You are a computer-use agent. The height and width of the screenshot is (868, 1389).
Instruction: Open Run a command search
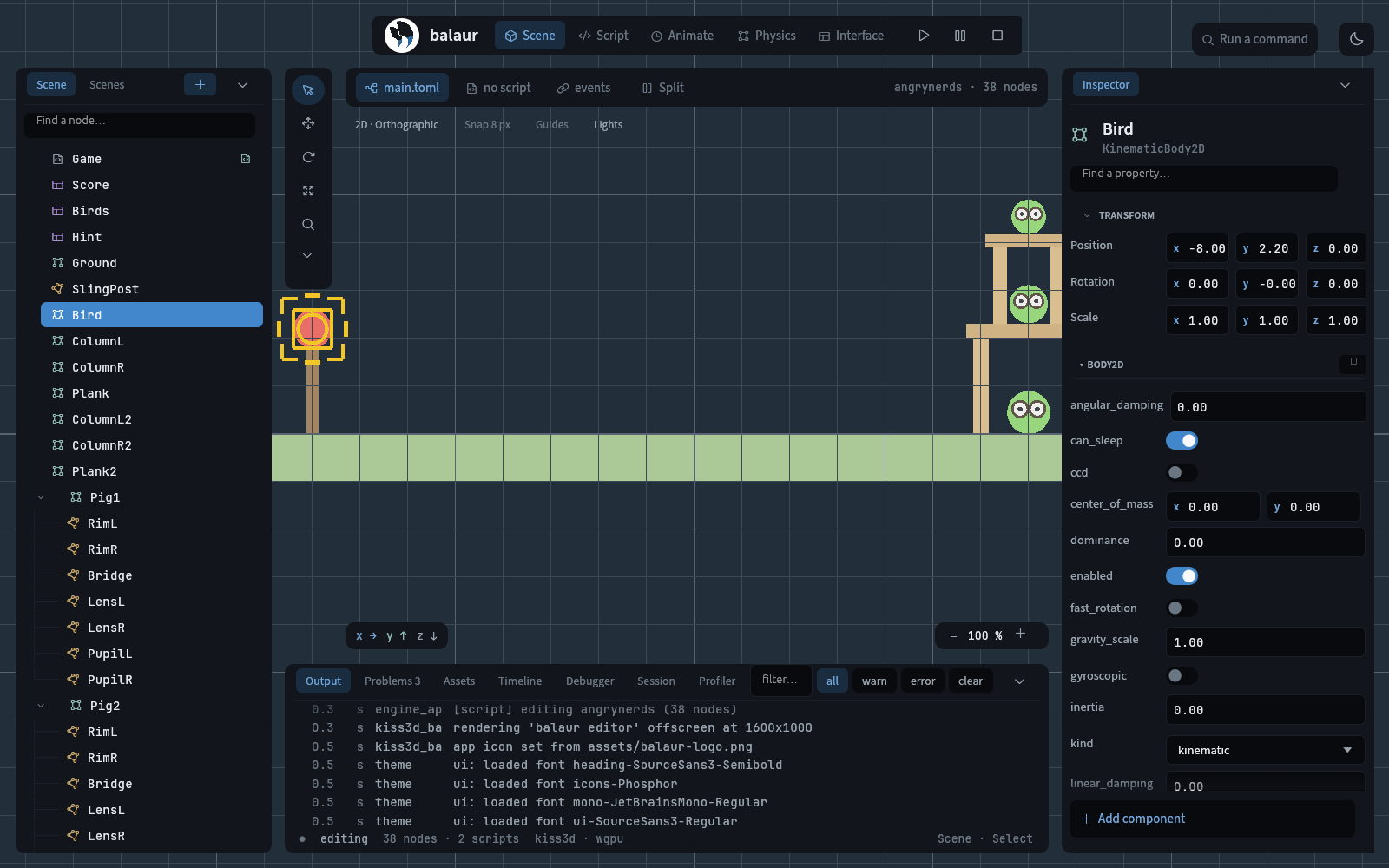[1254, 39]
